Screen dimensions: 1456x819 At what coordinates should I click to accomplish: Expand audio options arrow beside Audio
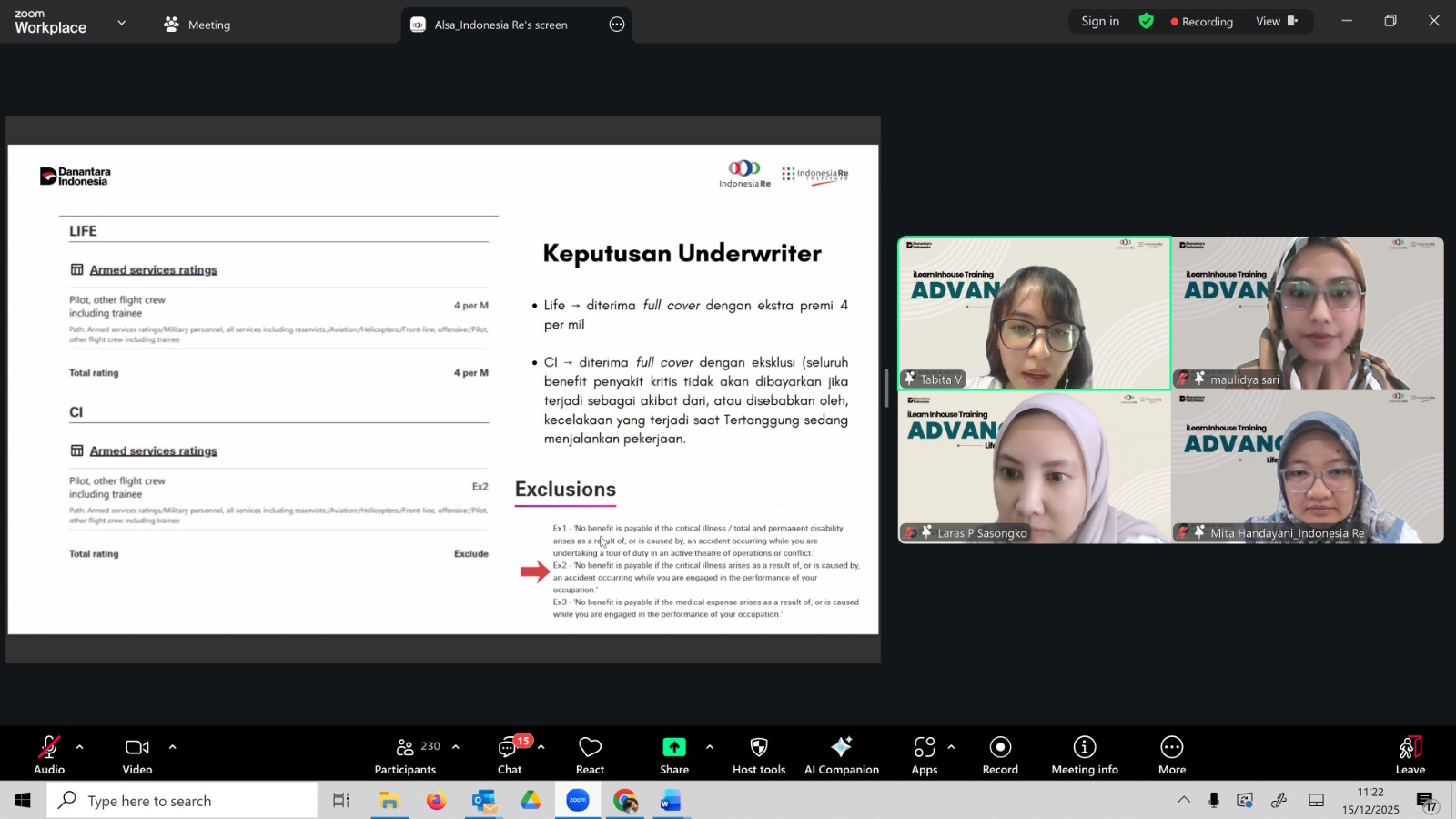pos(80,747)
